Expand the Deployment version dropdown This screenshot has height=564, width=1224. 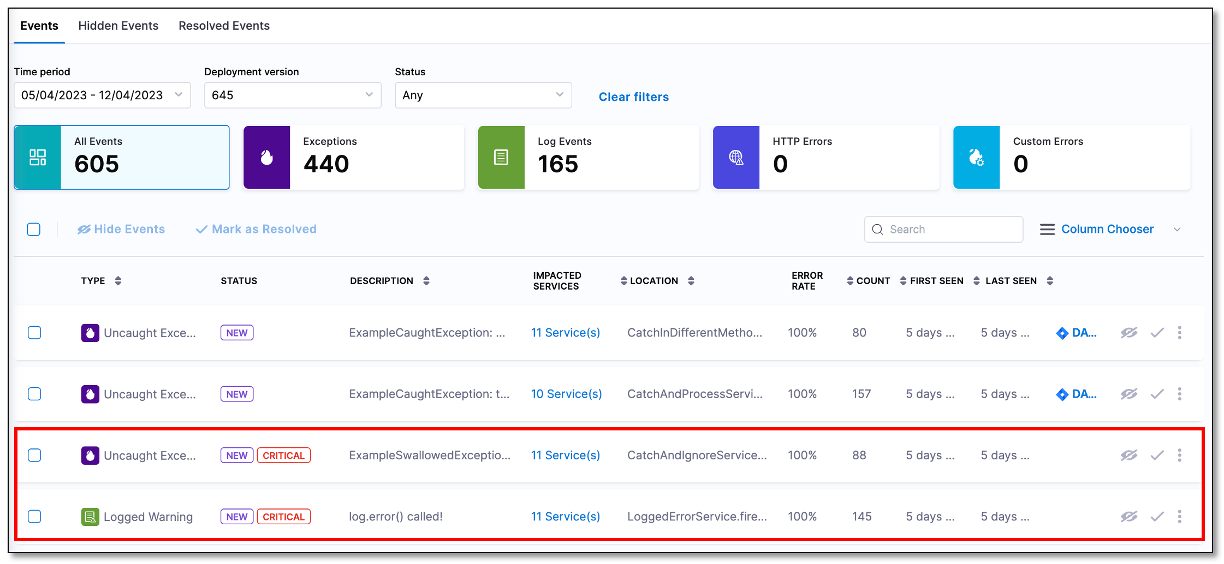[x=292, y=95]
